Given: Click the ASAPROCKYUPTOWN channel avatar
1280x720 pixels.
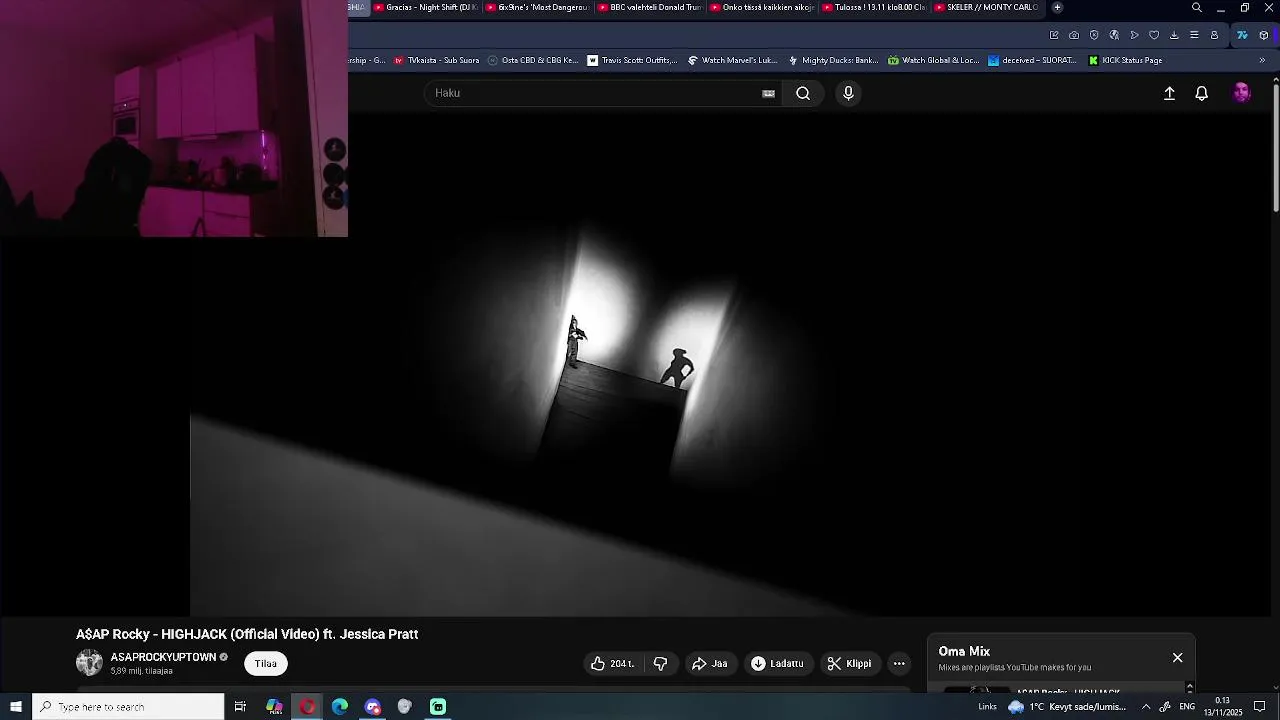Looking at the screenshot, I should [89, 662].
